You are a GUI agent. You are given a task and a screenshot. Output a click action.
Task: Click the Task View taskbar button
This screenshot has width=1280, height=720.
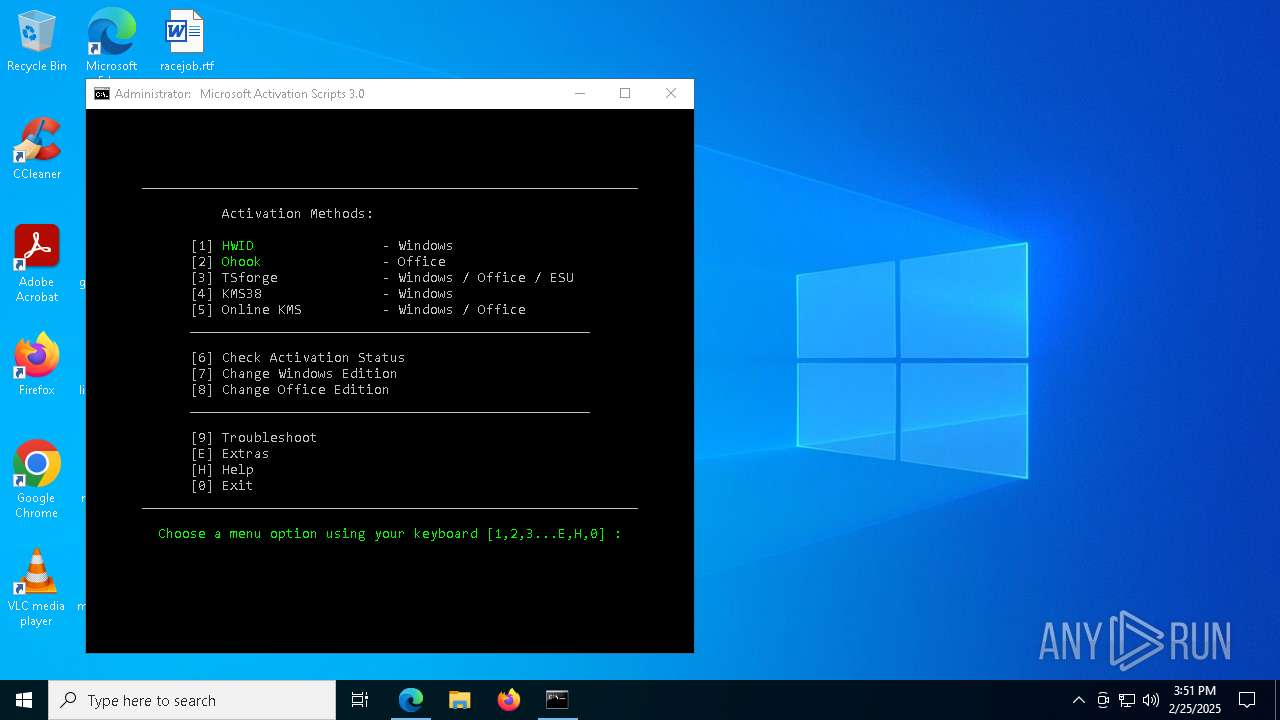360,700
